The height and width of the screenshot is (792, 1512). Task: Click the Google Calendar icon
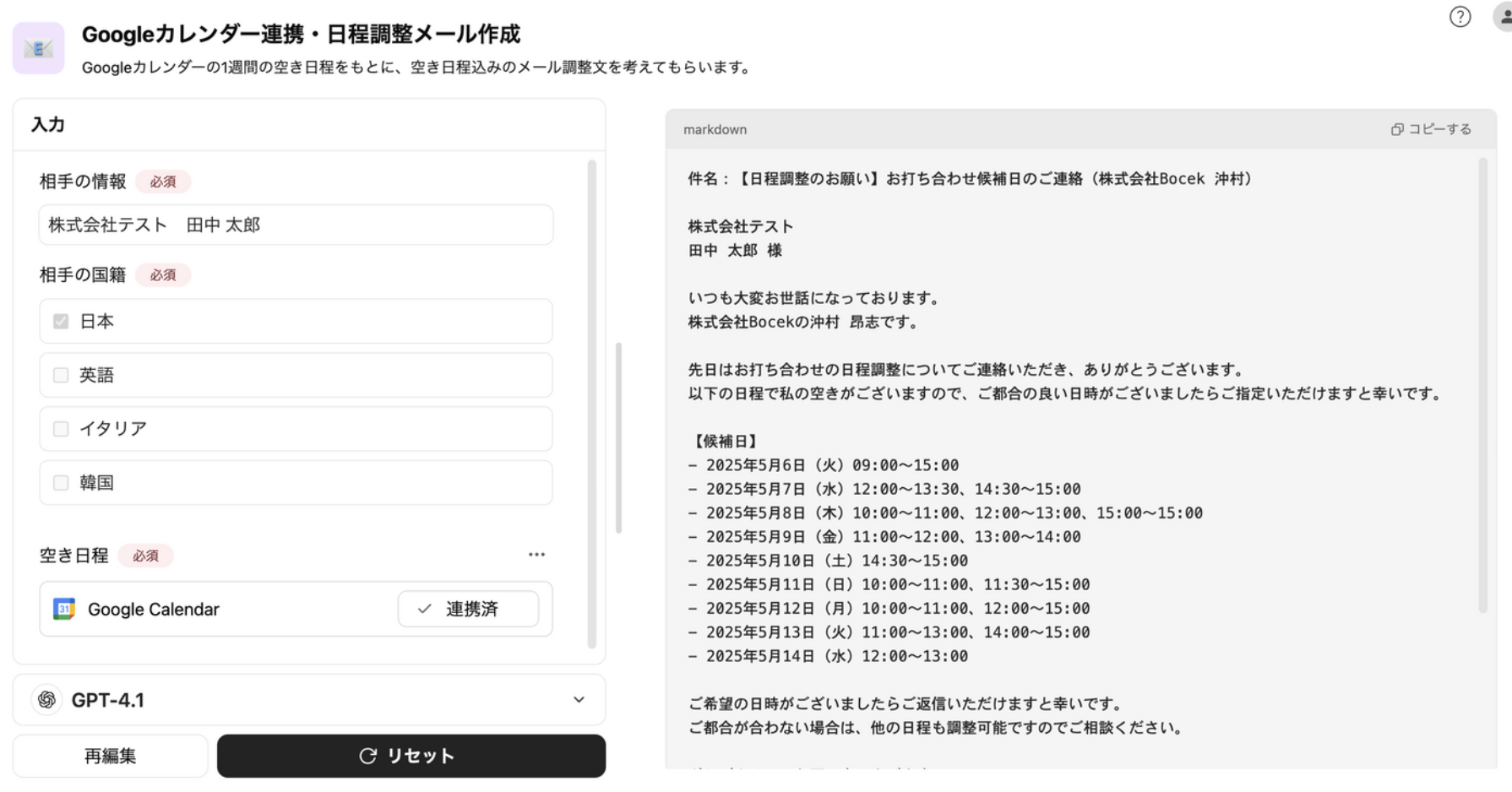coord(64,609)
